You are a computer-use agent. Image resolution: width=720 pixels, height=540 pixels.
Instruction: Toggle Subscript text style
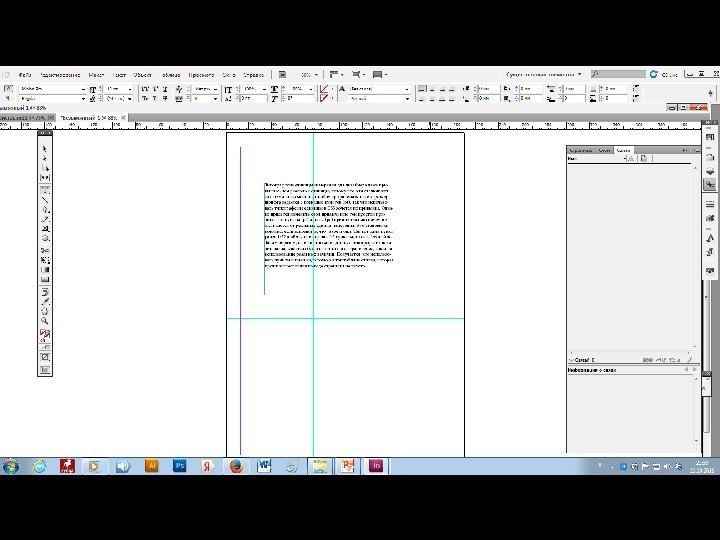[x=155, y=98]
